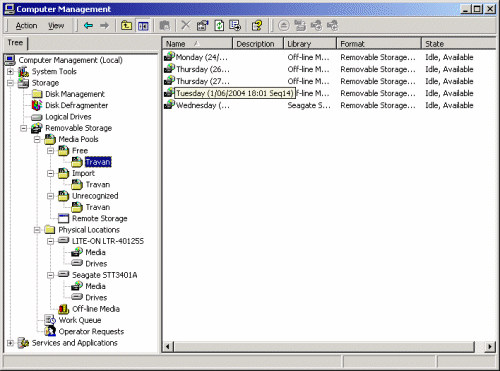Image resolution: width=500 pixels, height=371 pixels.
Task: Click the Remote Storage window icon
Action: [x=63, y=218]
